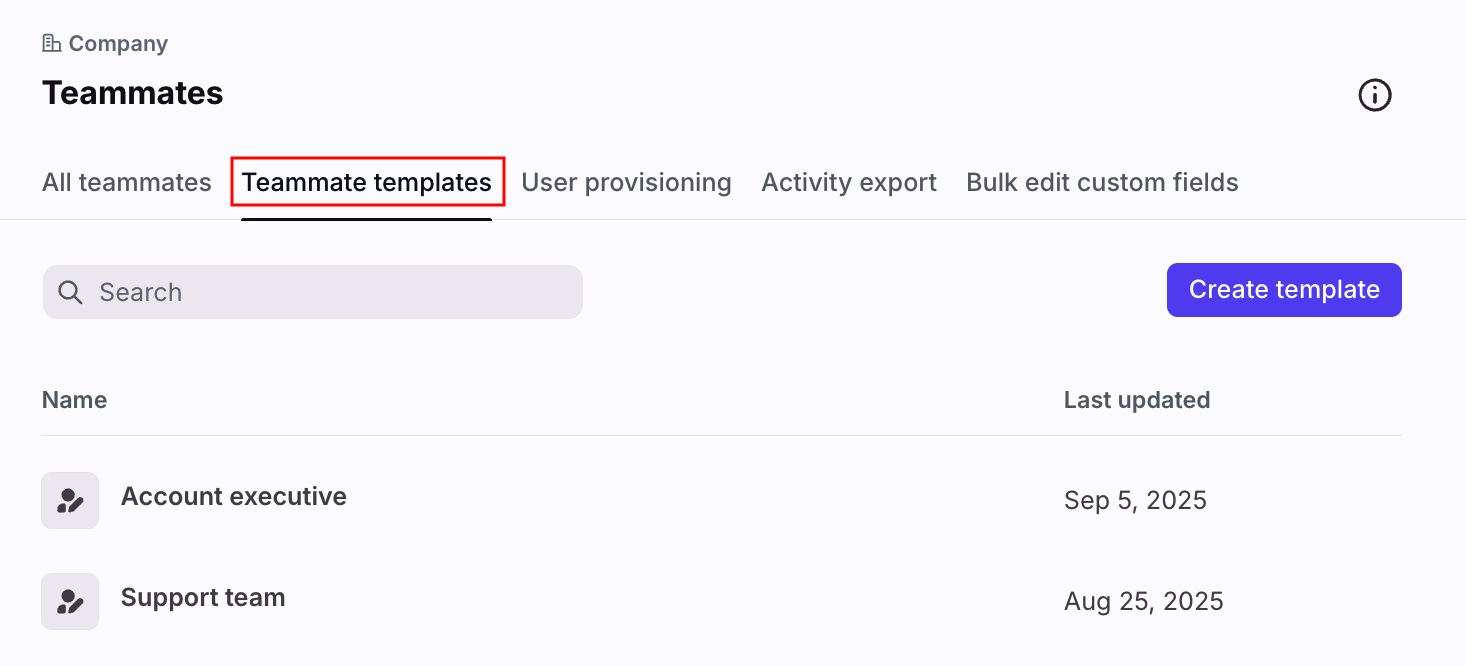1466x666 pixels.
Task: Open Bulk edit custom fields tab
Action: [x=1102, y=183]
